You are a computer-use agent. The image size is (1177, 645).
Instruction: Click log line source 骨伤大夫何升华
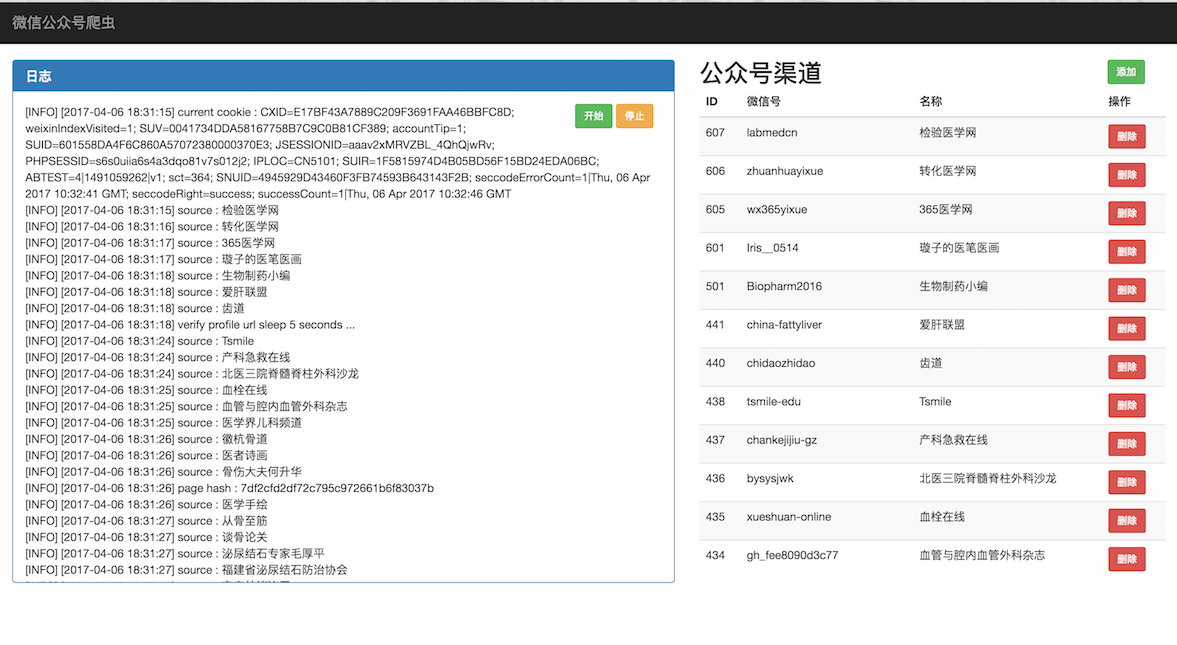click(x=164, y=472)
